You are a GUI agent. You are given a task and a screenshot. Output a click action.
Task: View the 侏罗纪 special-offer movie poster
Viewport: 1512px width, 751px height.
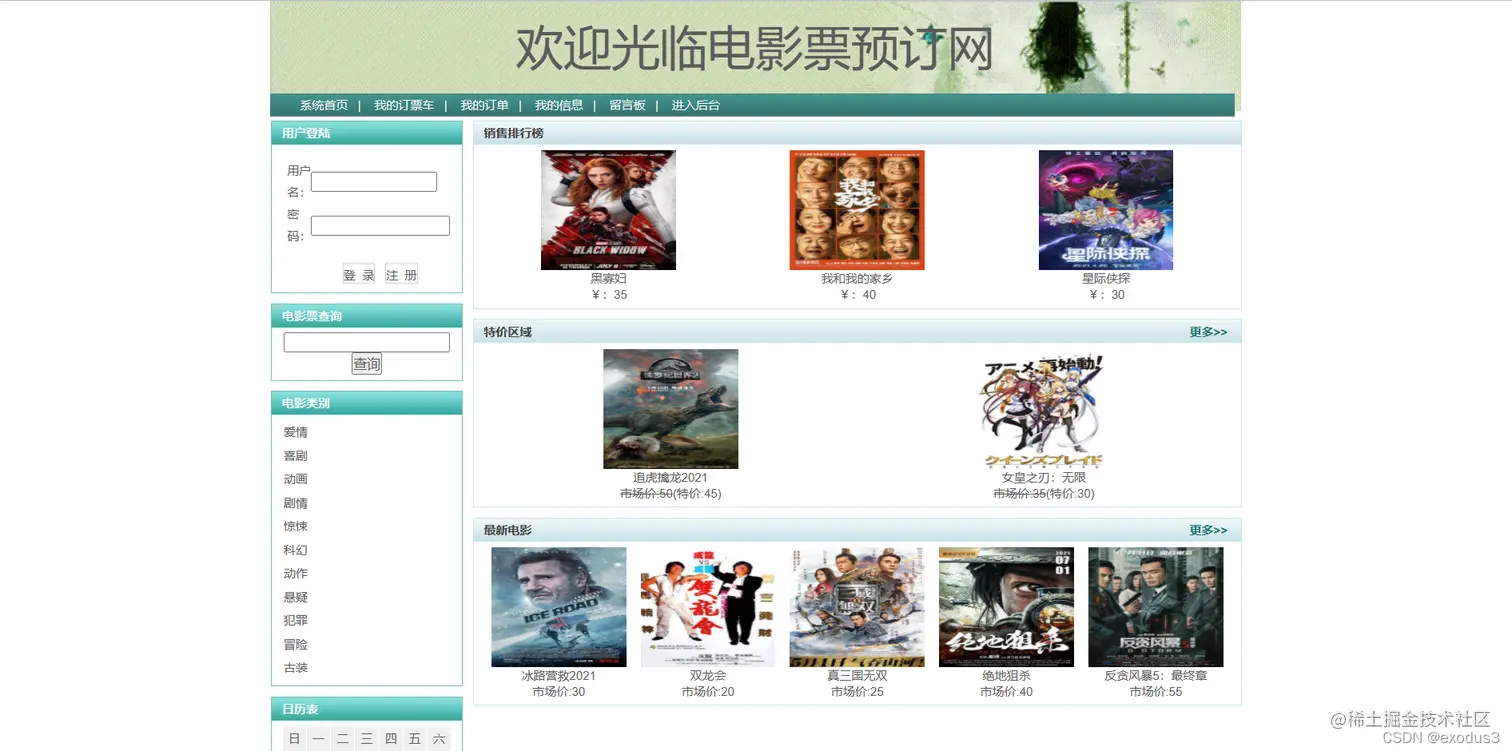670,408
